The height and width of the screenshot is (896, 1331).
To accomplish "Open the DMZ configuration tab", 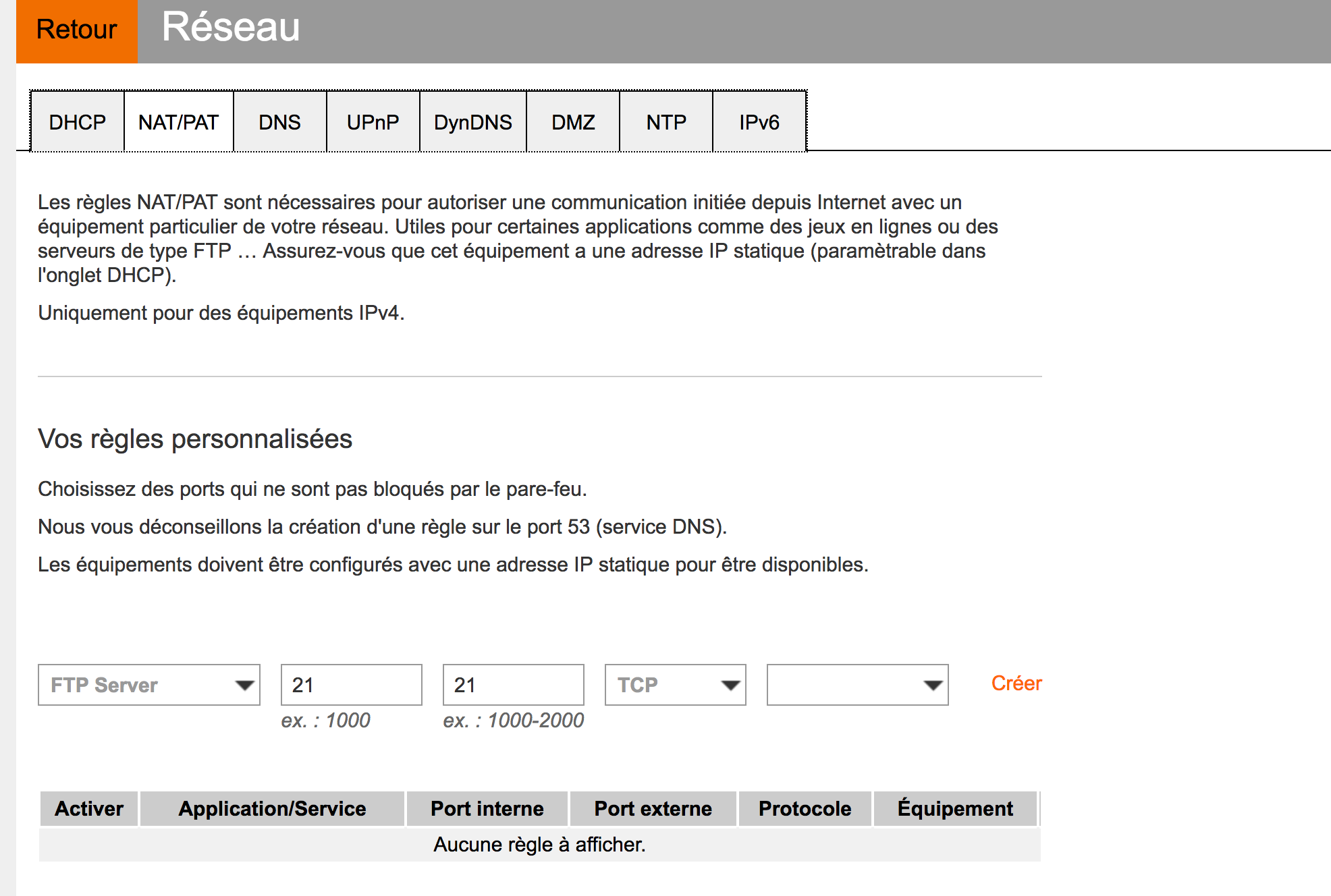I will tap(572, 122).
